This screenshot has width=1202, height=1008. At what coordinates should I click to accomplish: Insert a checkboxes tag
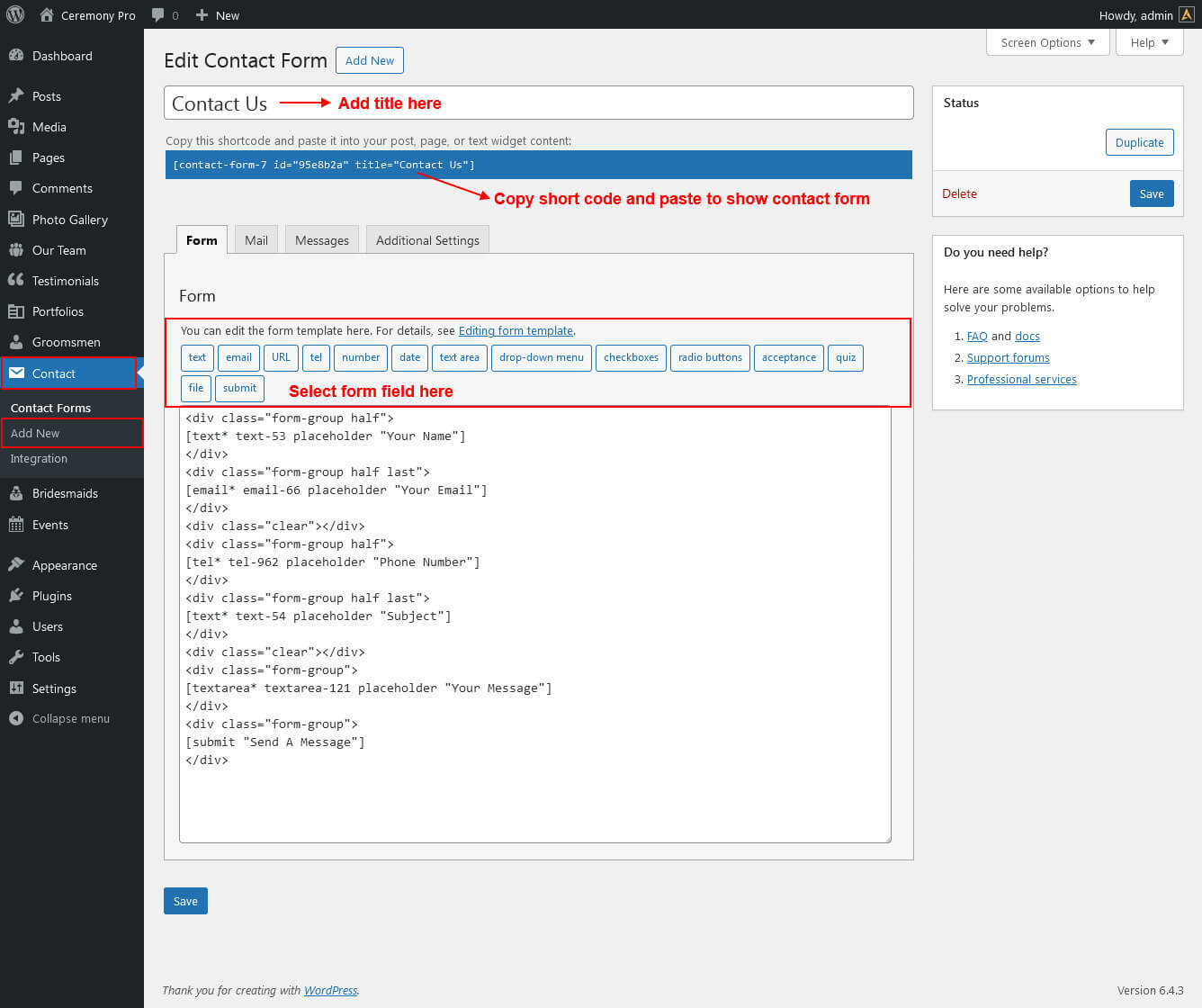[x=631, y=357]
